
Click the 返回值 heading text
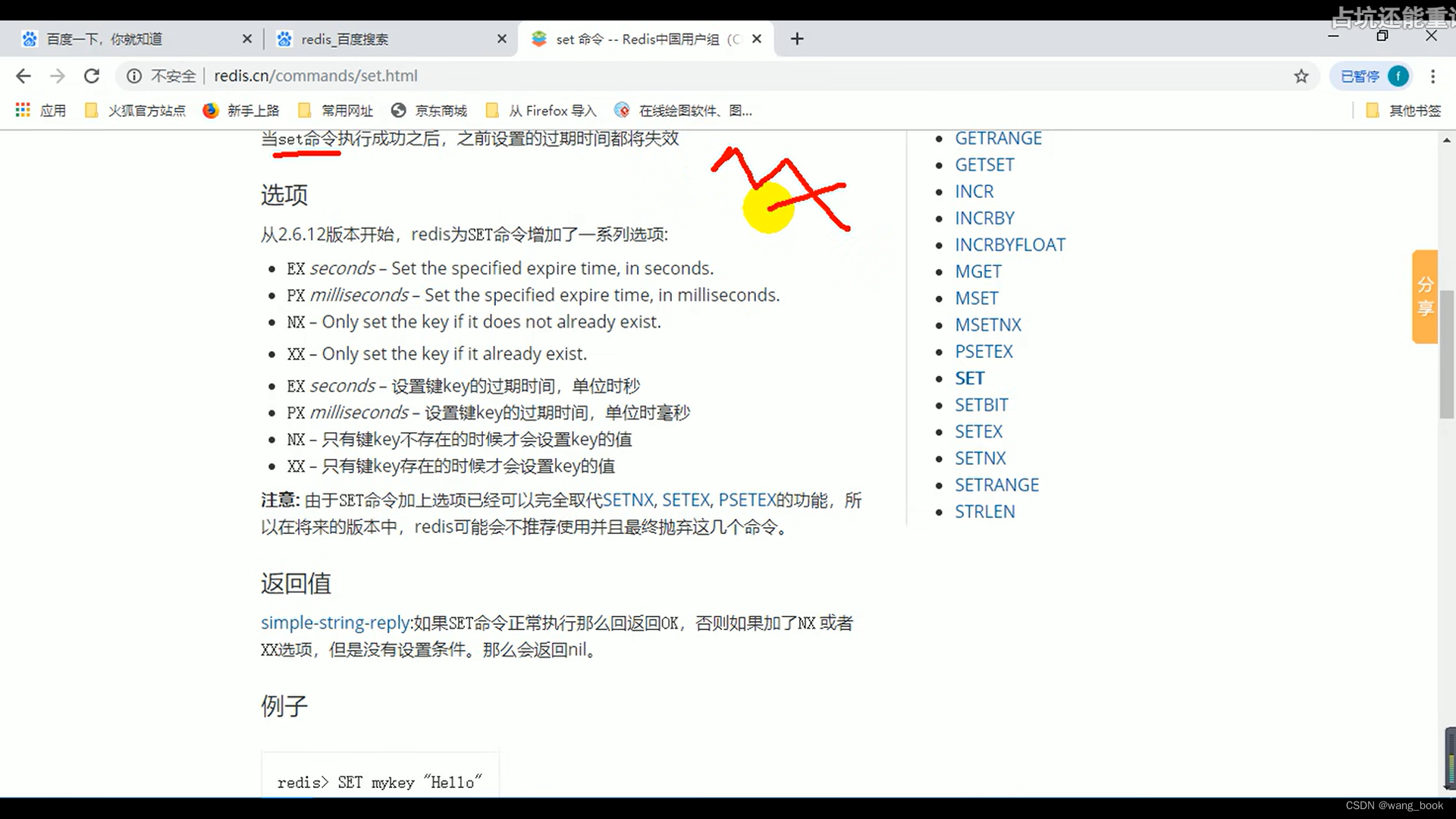pos(296,583)
